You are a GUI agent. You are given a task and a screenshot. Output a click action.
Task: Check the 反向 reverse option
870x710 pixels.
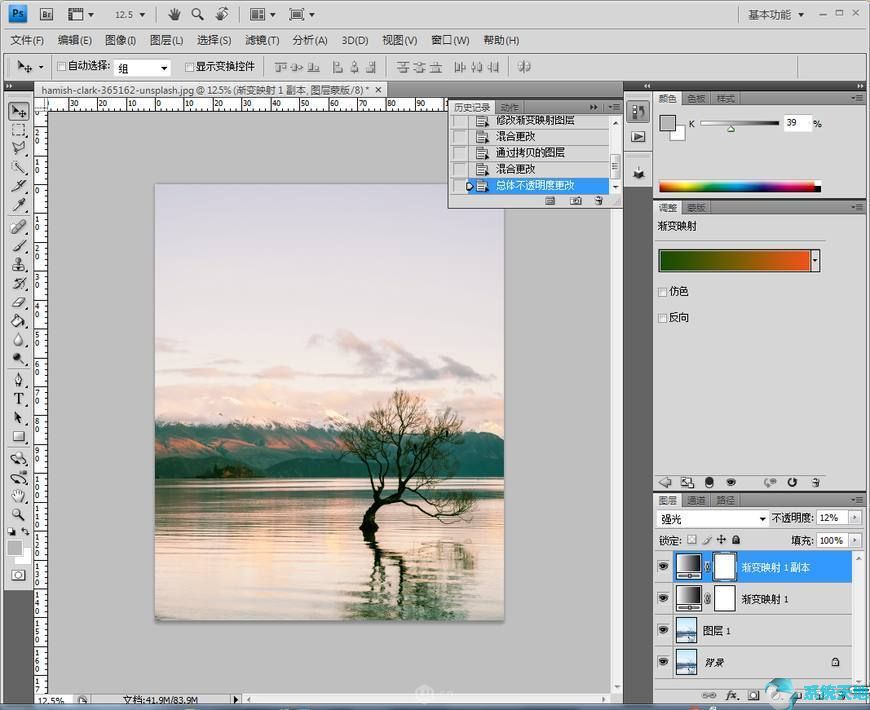662,318
